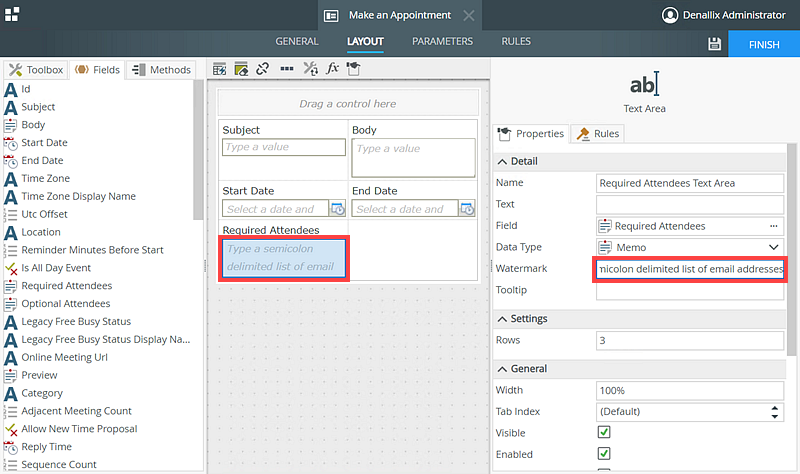
Task: Click the Tab Index stepper arrows
Action: click(x=776, y=412)
